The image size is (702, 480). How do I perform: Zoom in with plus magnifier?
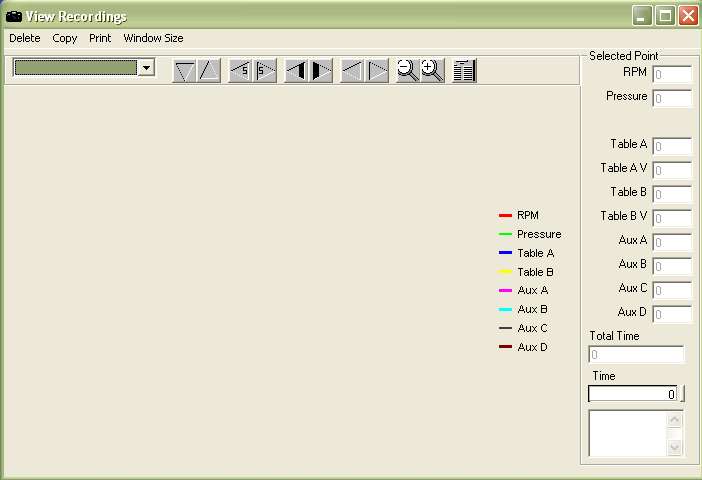pos(432,71)
